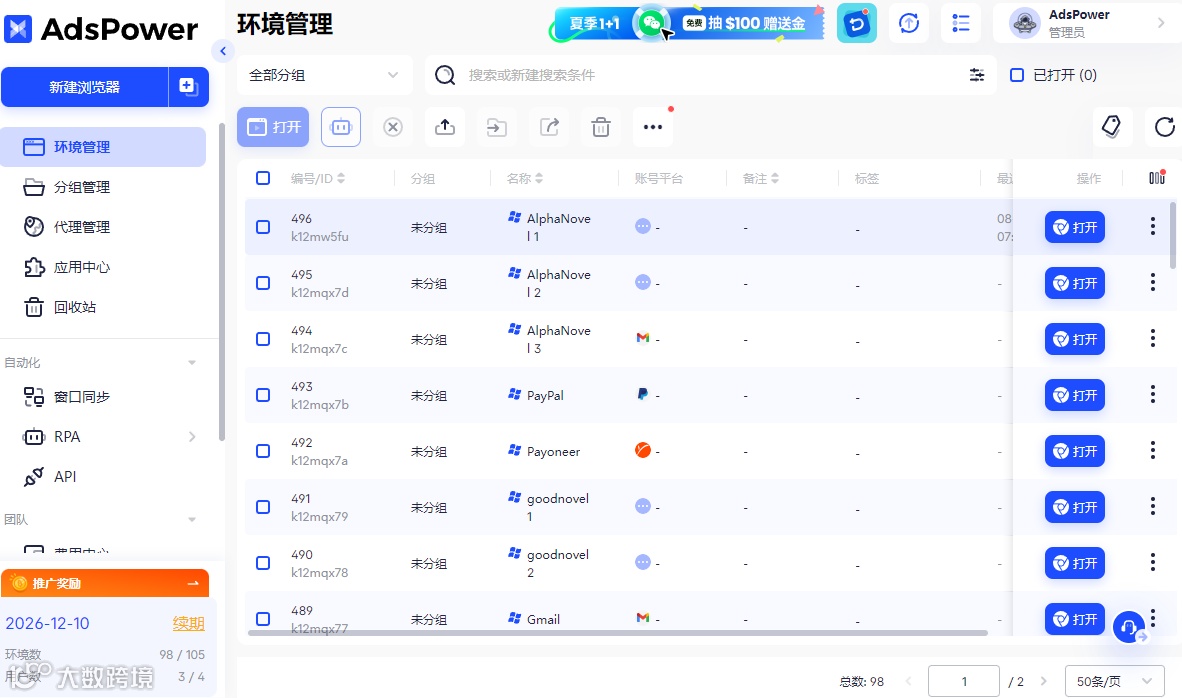This screenshot has width=1182, height=698.
Task: Open the column settings icon
Action: [x=1156, y=178]
